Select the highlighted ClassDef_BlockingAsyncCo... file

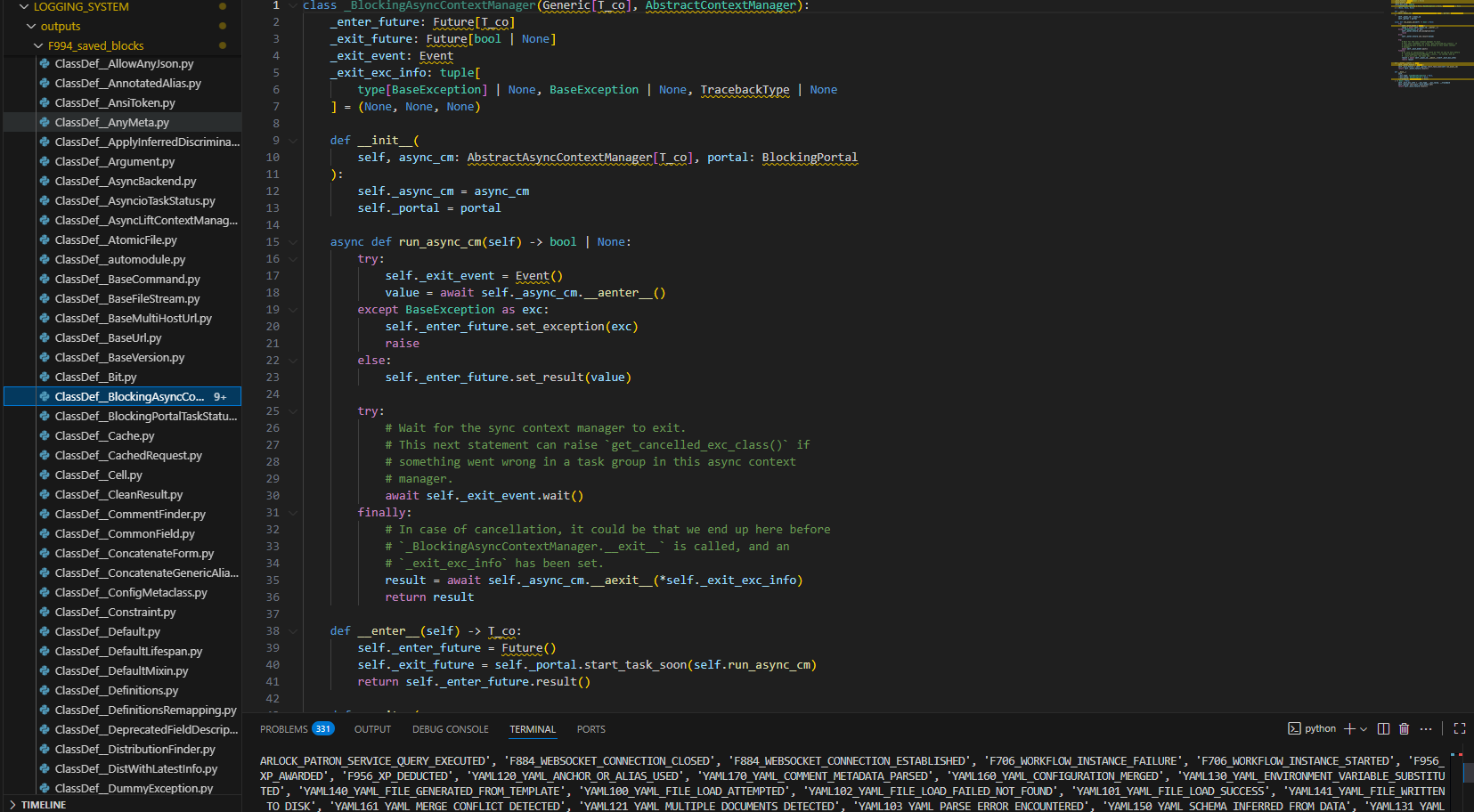click(123, 396)
